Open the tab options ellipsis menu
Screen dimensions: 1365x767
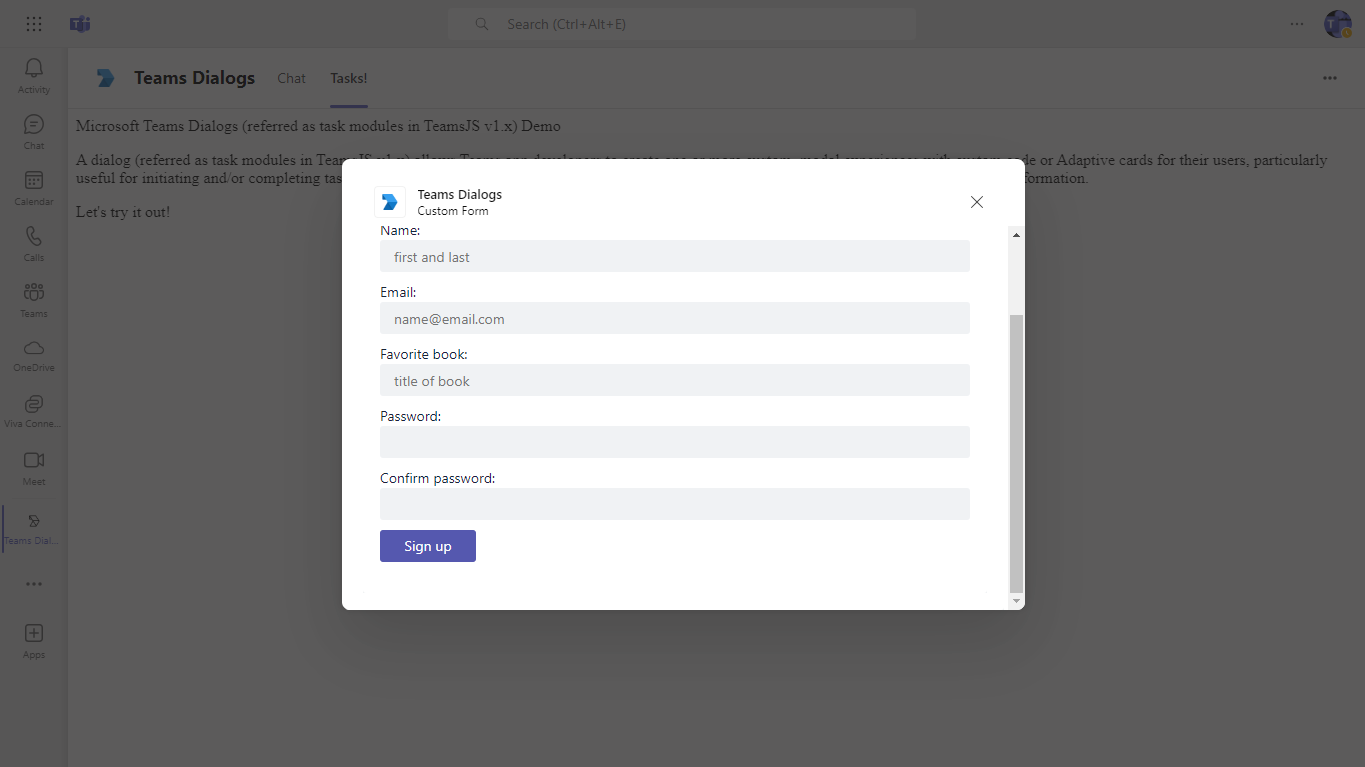pyautogui.click(x=1329, y=78)
